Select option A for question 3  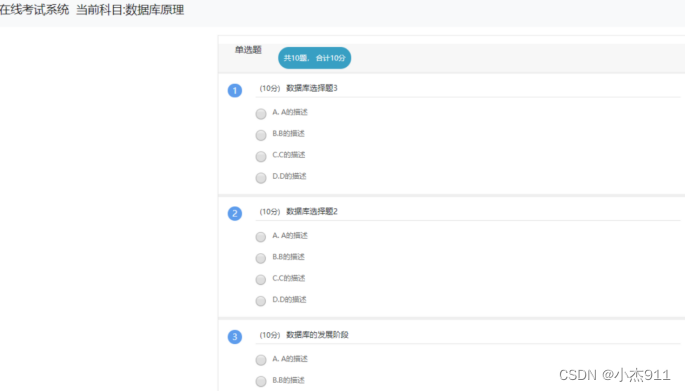(261, 360)
